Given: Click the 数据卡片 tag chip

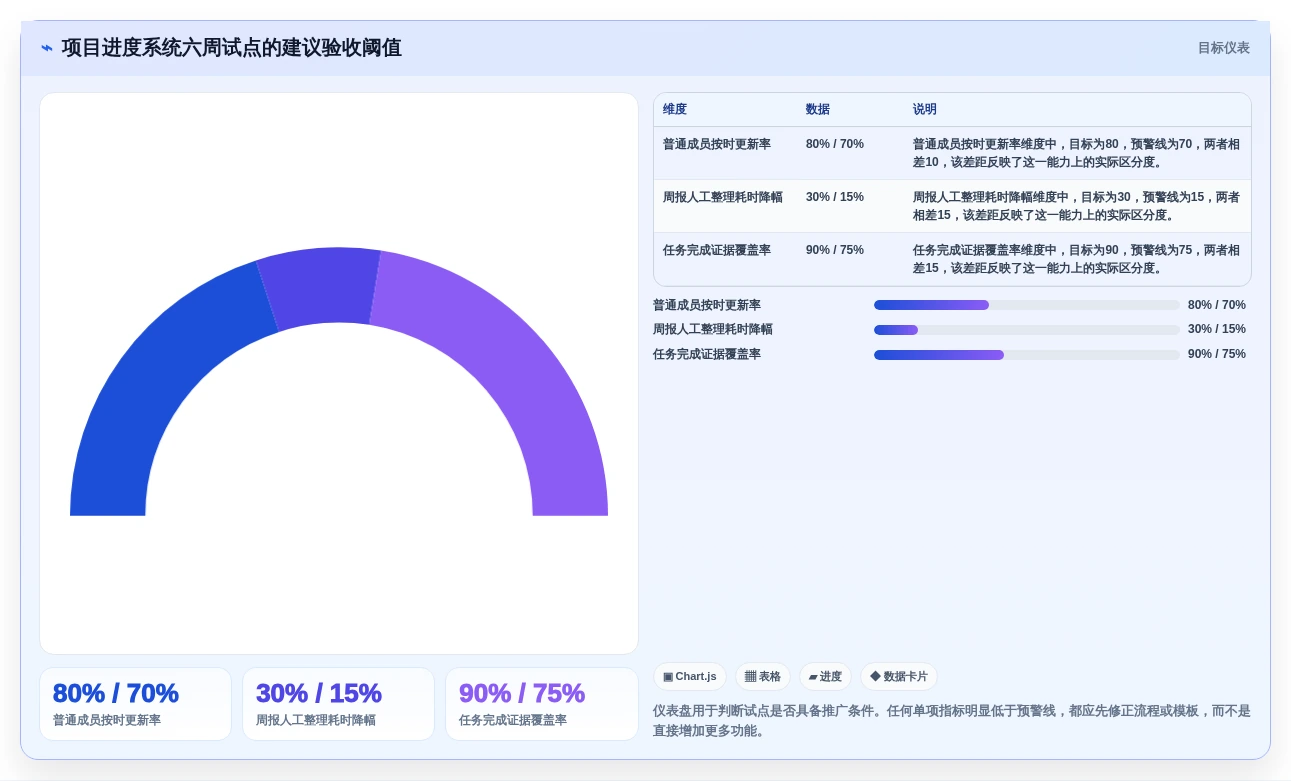Looking at the screenshot, I should (899, 677).
